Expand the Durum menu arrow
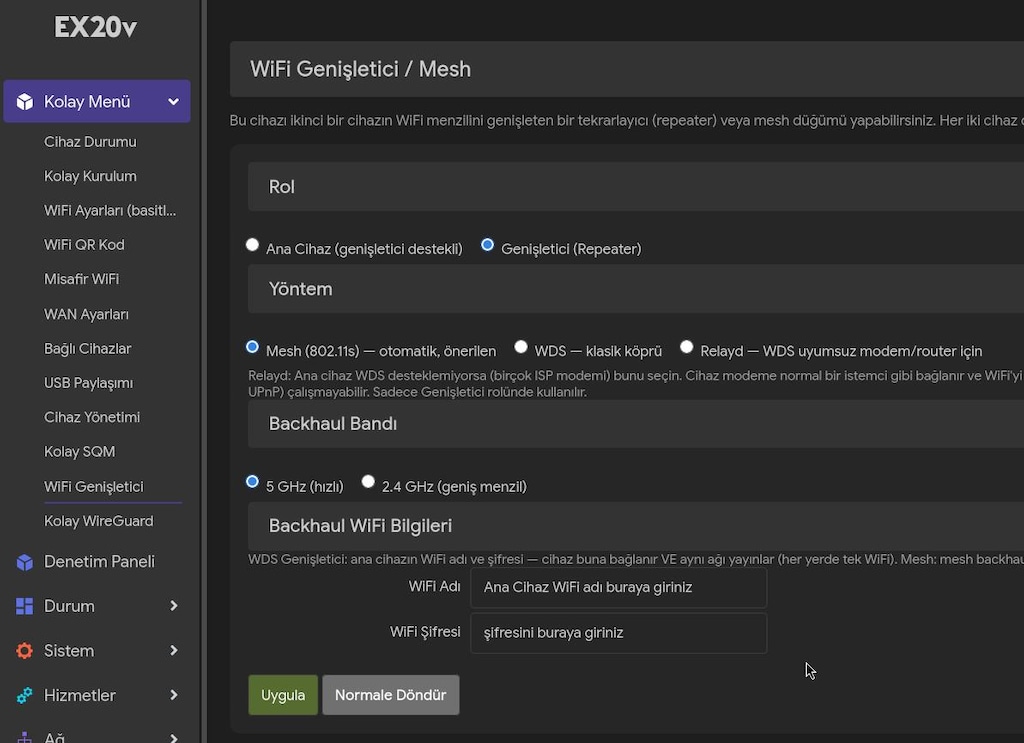The width and height of the screenshot is (1024, 743). click(x=174, y=607)
